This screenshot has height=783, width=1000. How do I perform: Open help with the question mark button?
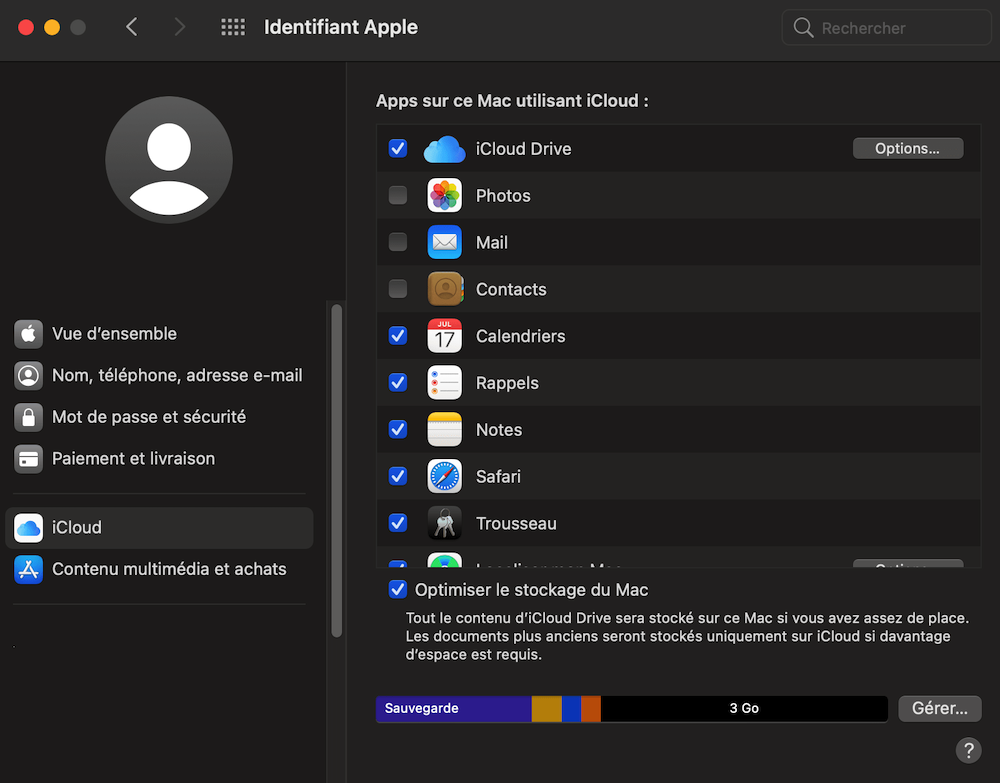pos(968,750)
